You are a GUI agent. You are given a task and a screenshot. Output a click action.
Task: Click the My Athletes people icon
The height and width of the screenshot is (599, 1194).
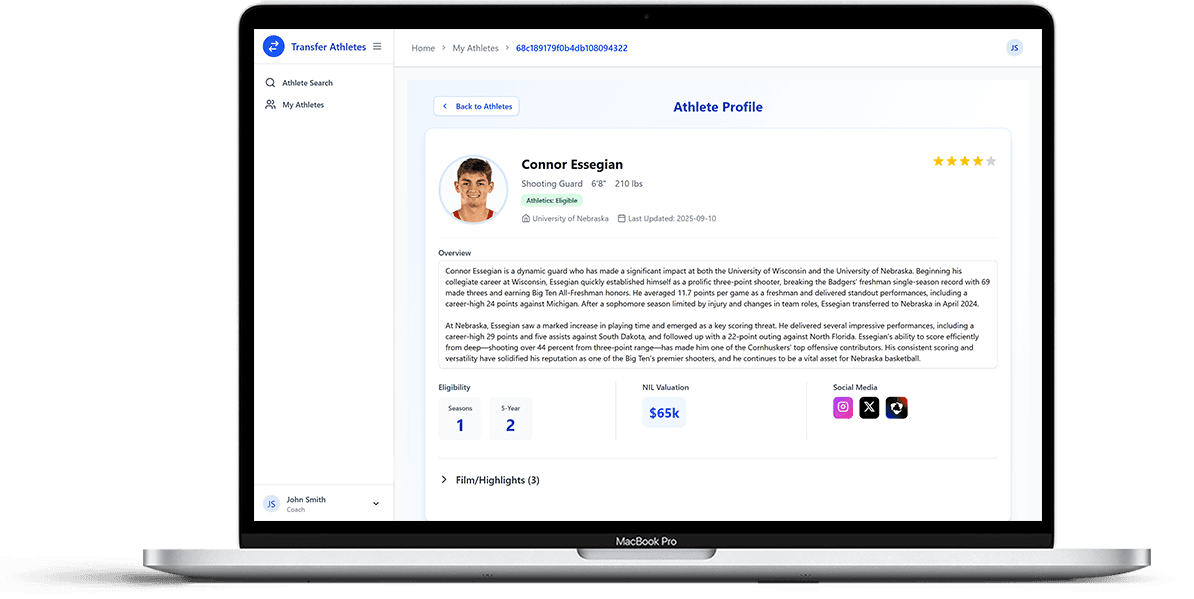coord(270,104)
